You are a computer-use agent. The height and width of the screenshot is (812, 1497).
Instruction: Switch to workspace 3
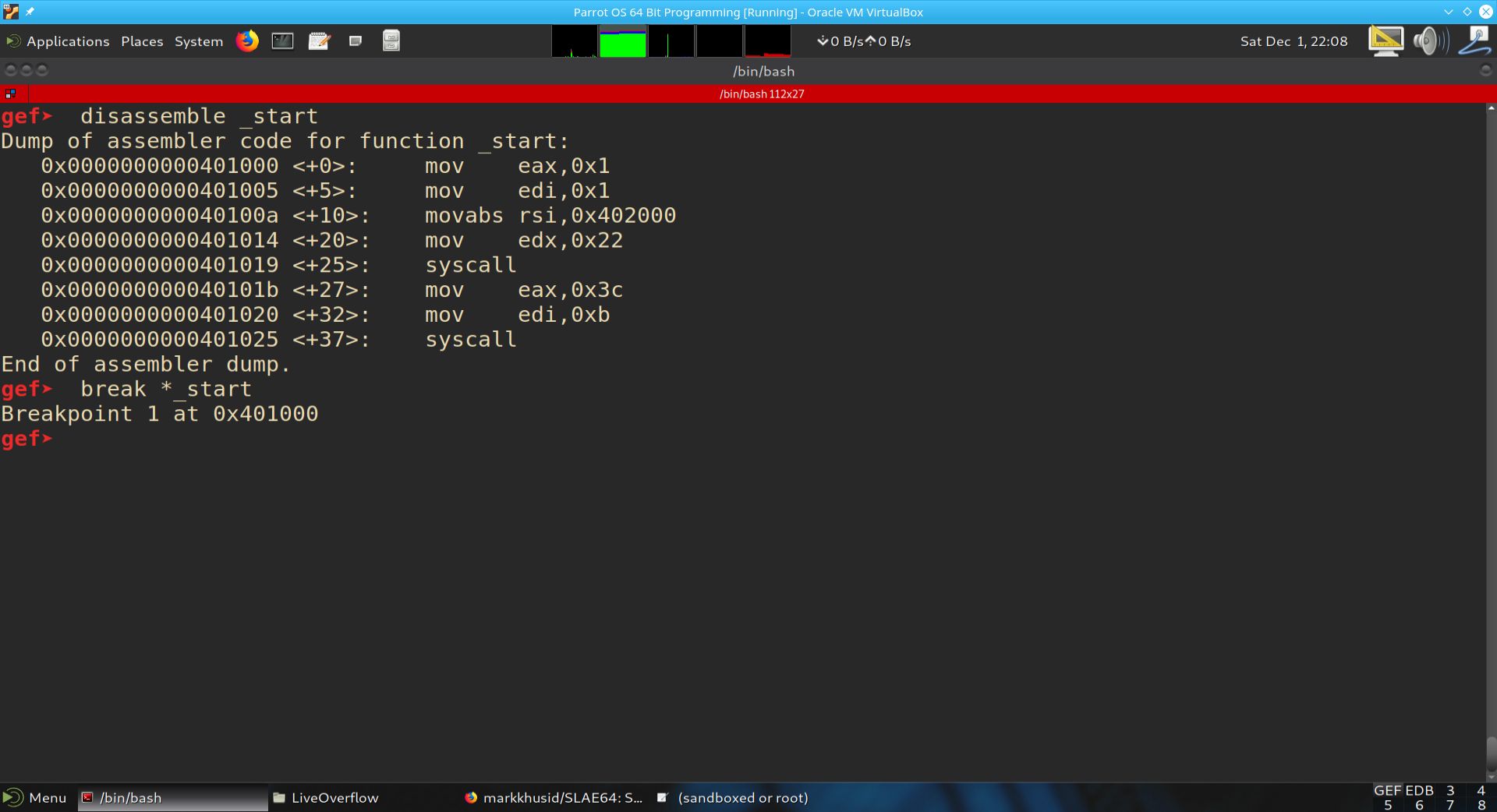point(1450,790)
